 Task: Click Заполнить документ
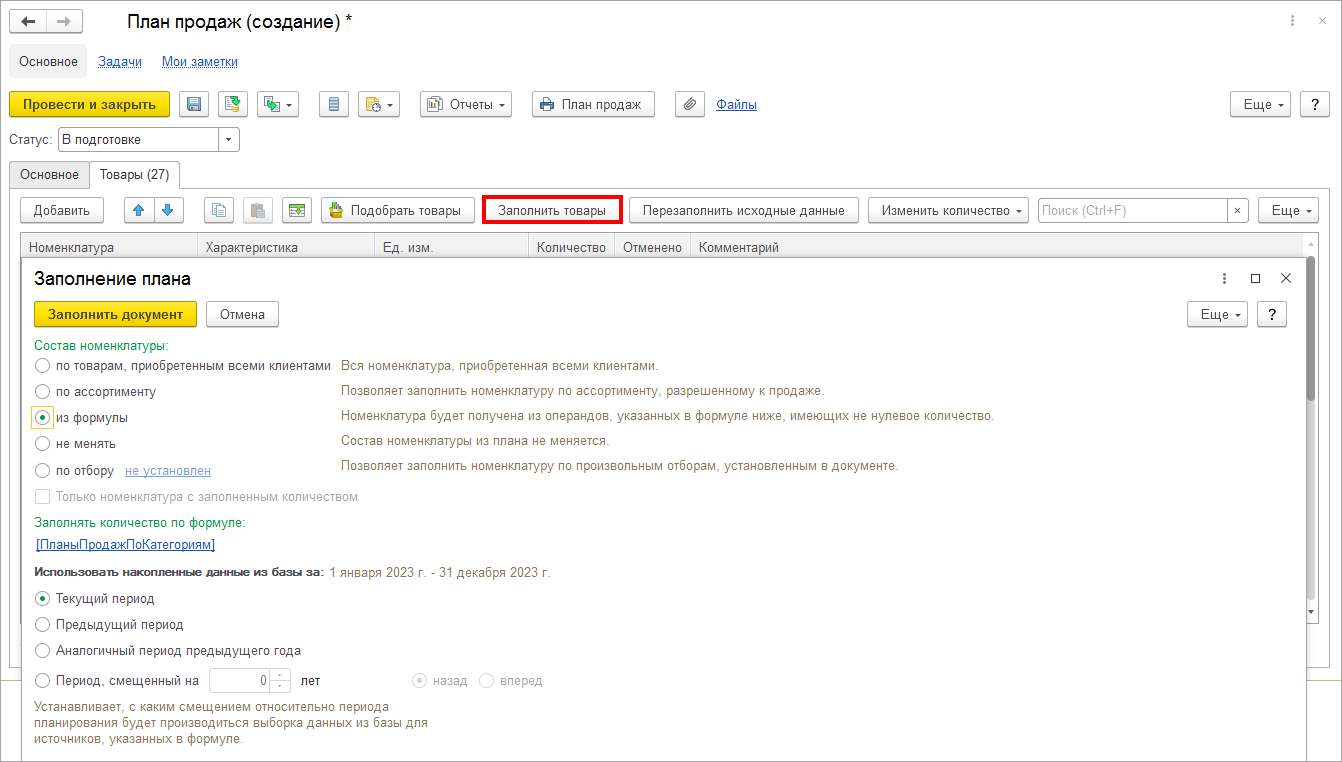tap(115, 314)
